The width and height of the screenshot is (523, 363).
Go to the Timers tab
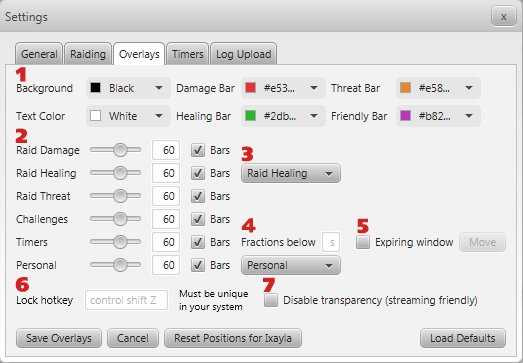[x=187, y=54]
